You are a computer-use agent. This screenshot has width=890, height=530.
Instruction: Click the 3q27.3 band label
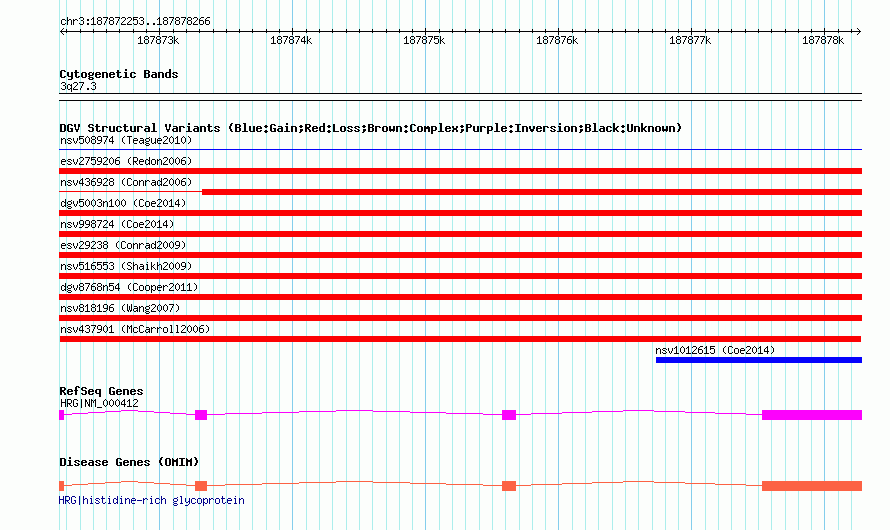tap(78, 86)
